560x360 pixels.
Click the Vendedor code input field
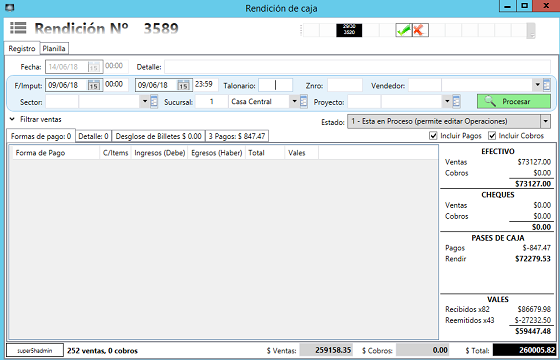click(425, 85)
